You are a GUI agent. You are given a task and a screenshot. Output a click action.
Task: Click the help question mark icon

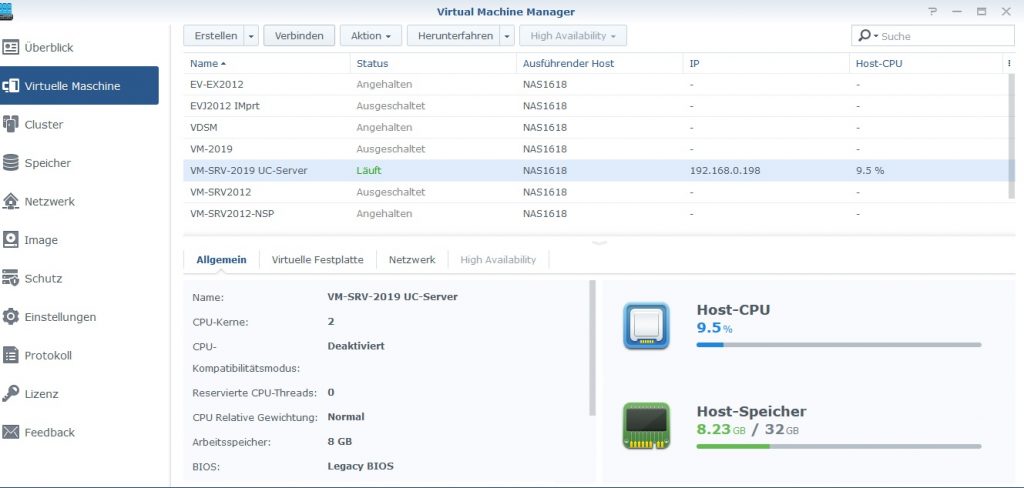click(932, 12)
